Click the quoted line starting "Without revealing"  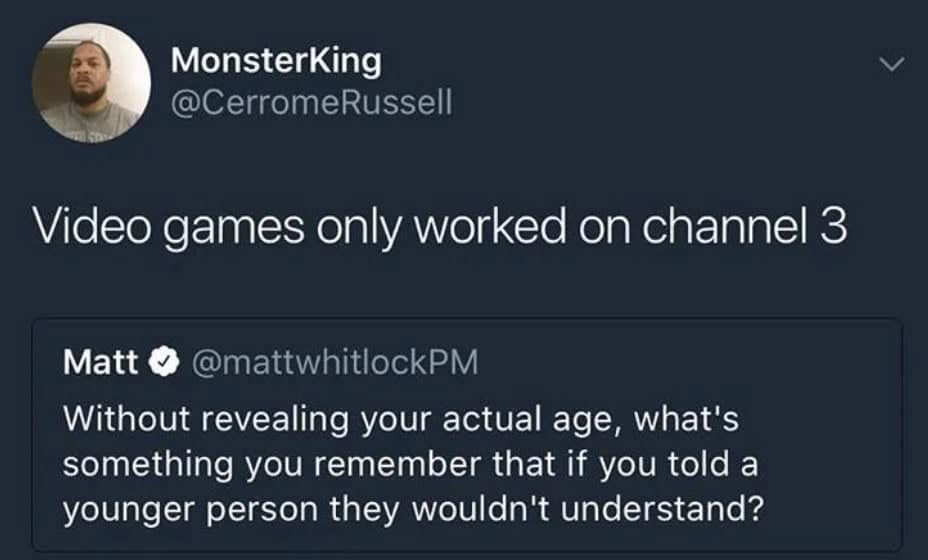[400, 418]
